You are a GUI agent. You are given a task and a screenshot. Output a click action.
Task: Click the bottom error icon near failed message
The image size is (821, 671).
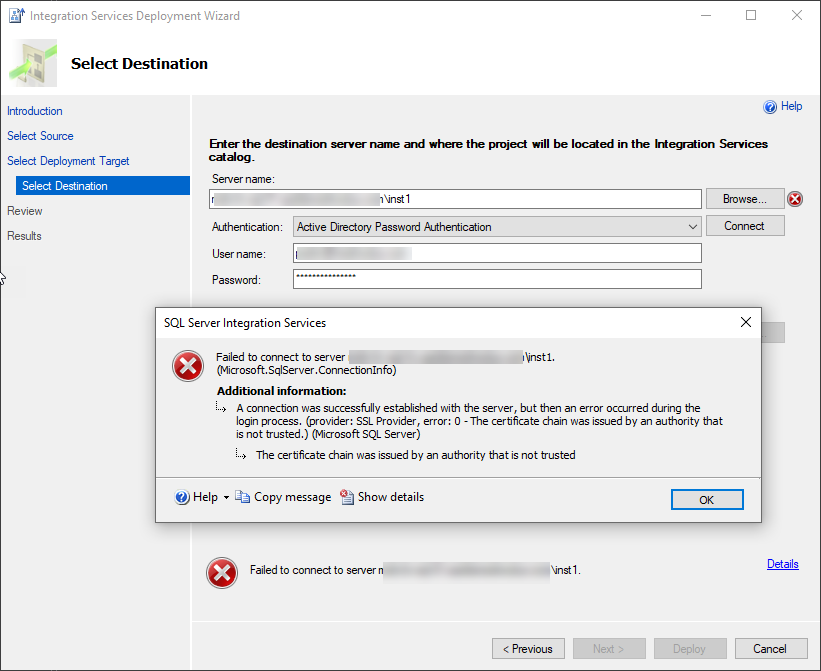[222, 573]
